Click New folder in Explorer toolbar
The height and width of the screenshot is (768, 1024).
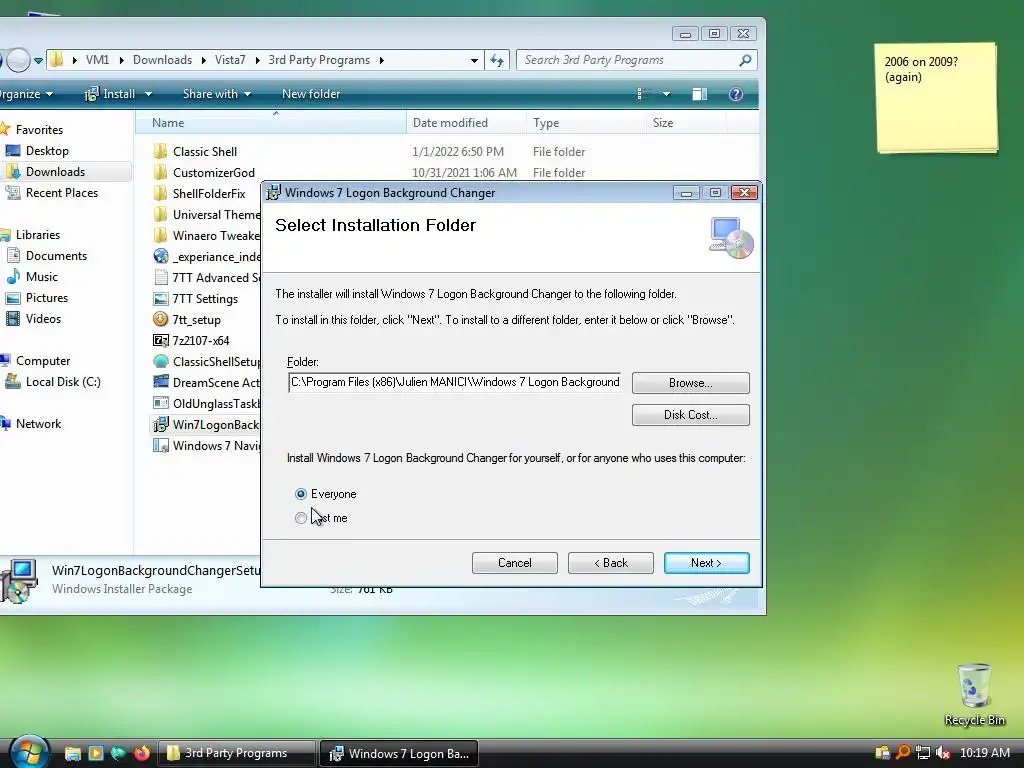click(x=311, y=94)
